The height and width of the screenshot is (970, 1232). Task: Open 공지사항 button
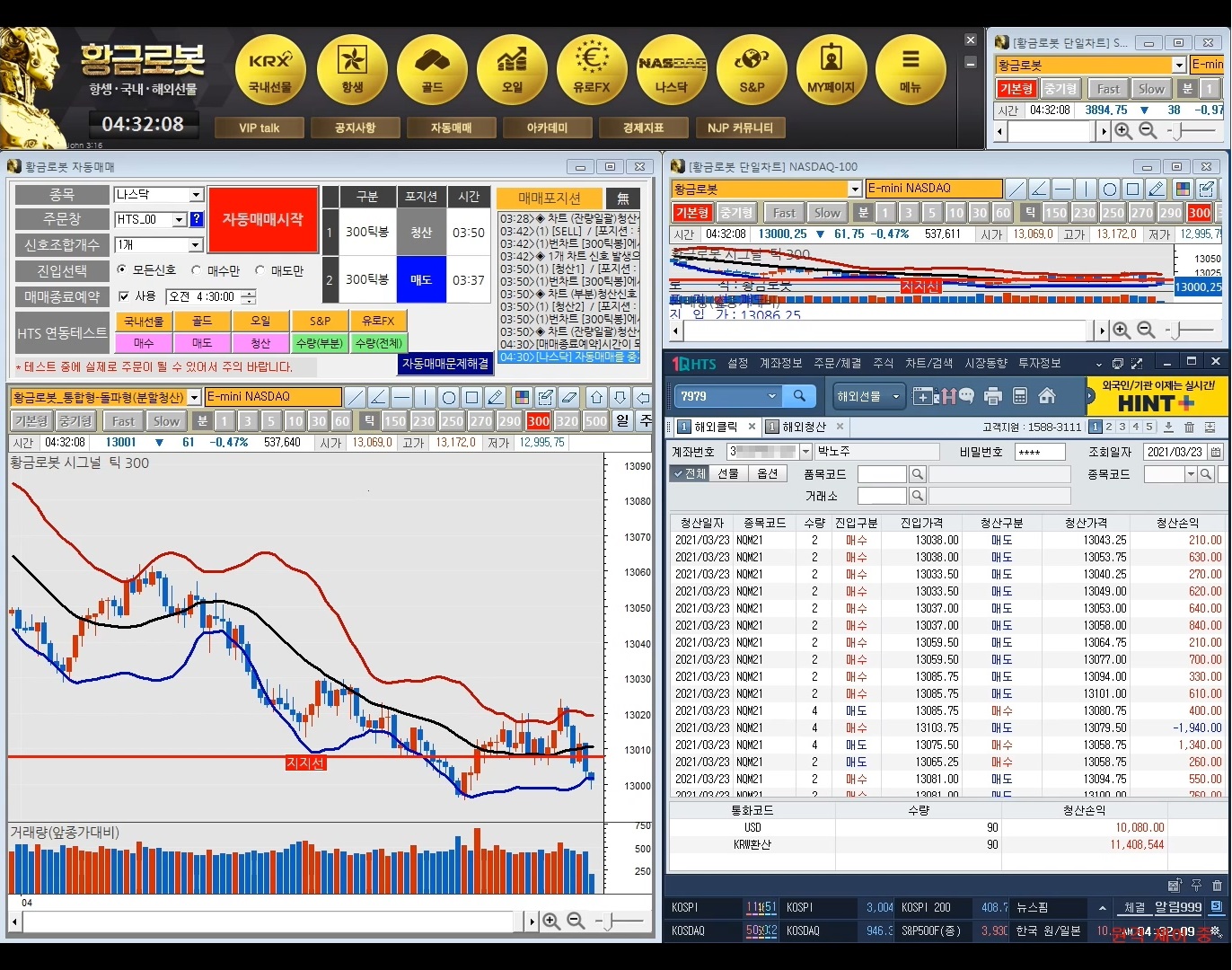(x=355, y=128)
